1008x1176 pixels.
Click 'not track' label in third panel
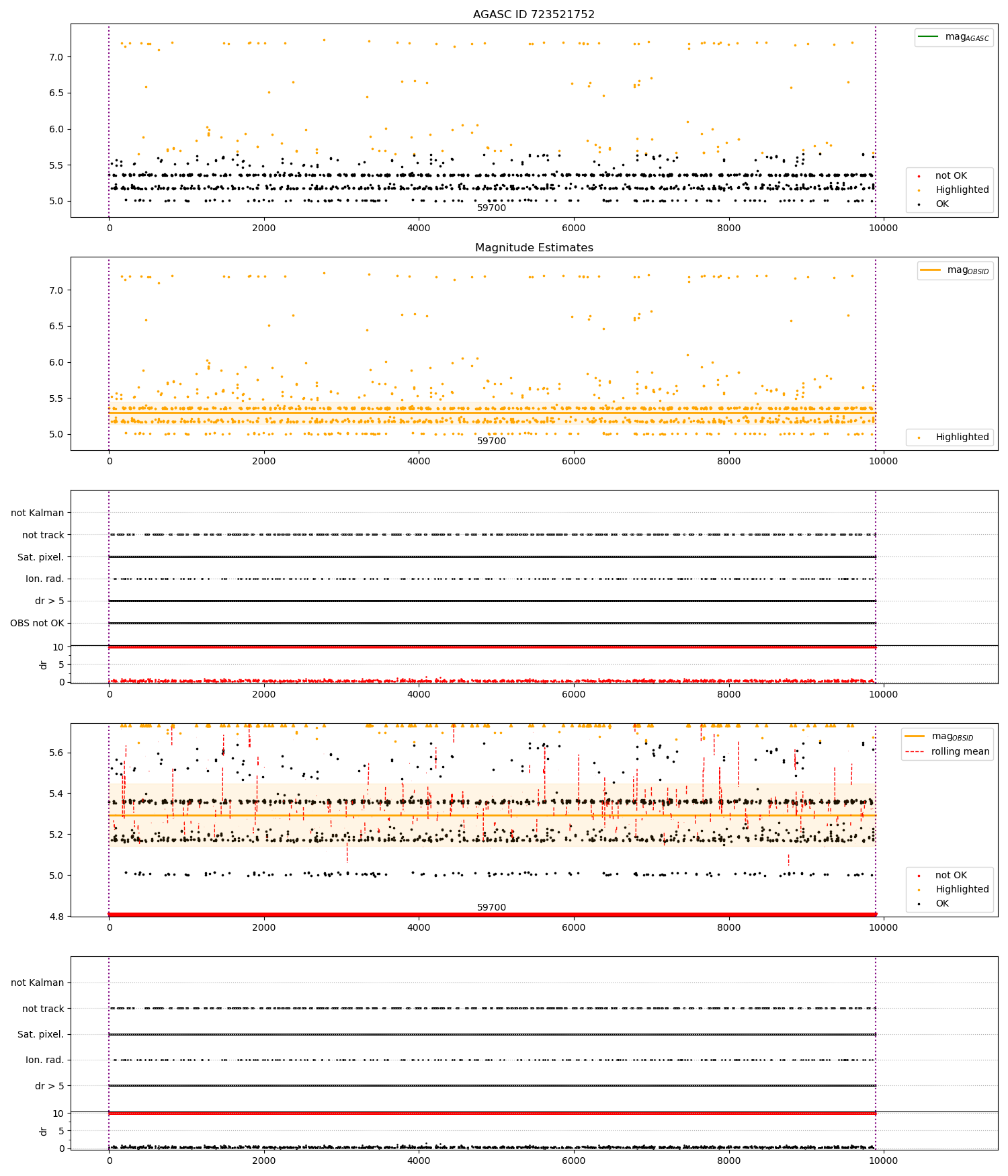[43, 535]
